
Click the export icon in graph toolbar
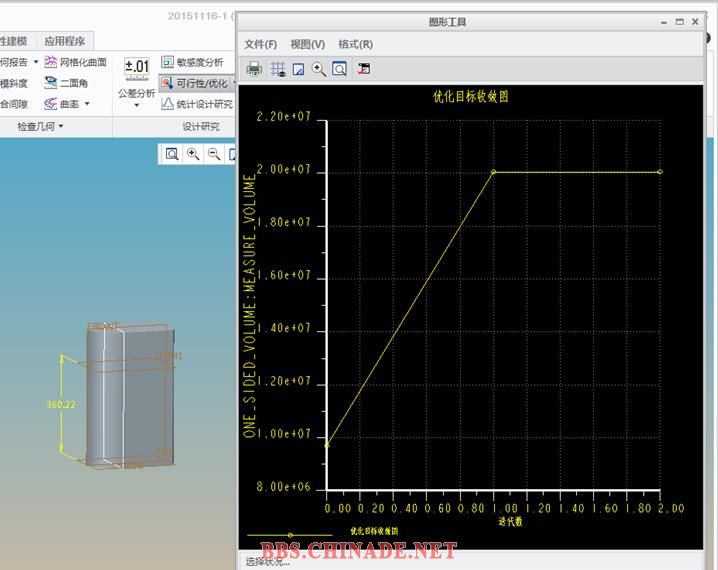click(x=363, y=69)
